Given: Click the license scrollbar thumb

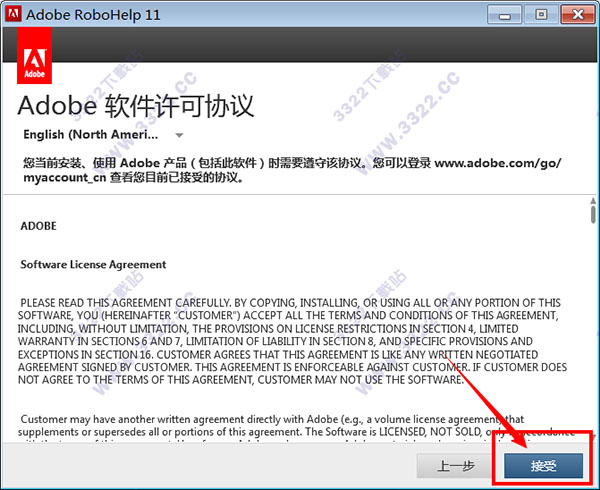Looking at the screenshot, I should [593, 214].
